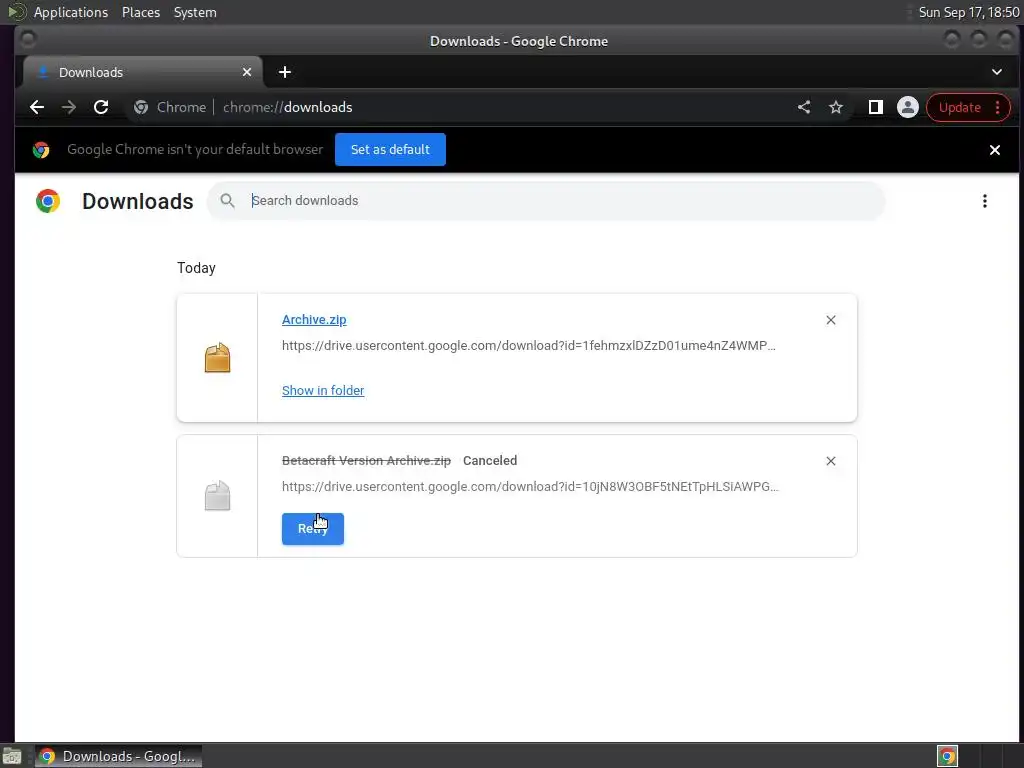This screenshot has height=768, width=1024.
Task: Open the Archive.zip file link
Action: (314, 319)
